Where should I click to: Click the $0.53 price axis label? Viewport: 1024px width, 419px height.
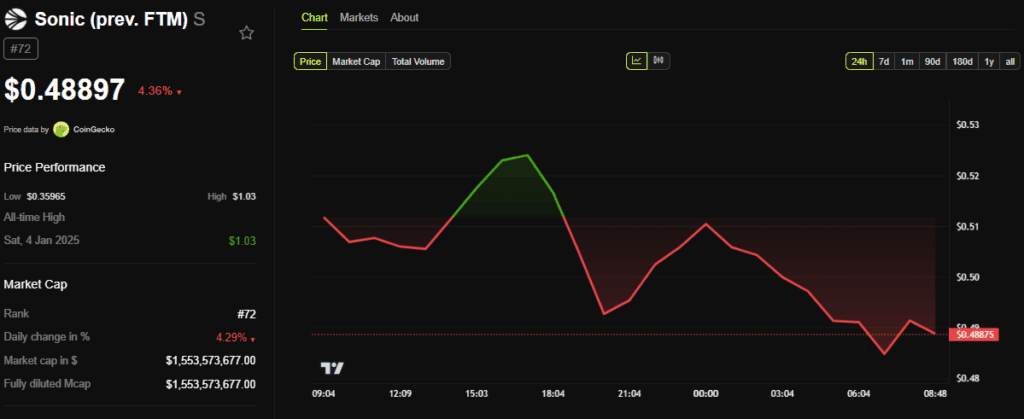(x=968, y=125)
